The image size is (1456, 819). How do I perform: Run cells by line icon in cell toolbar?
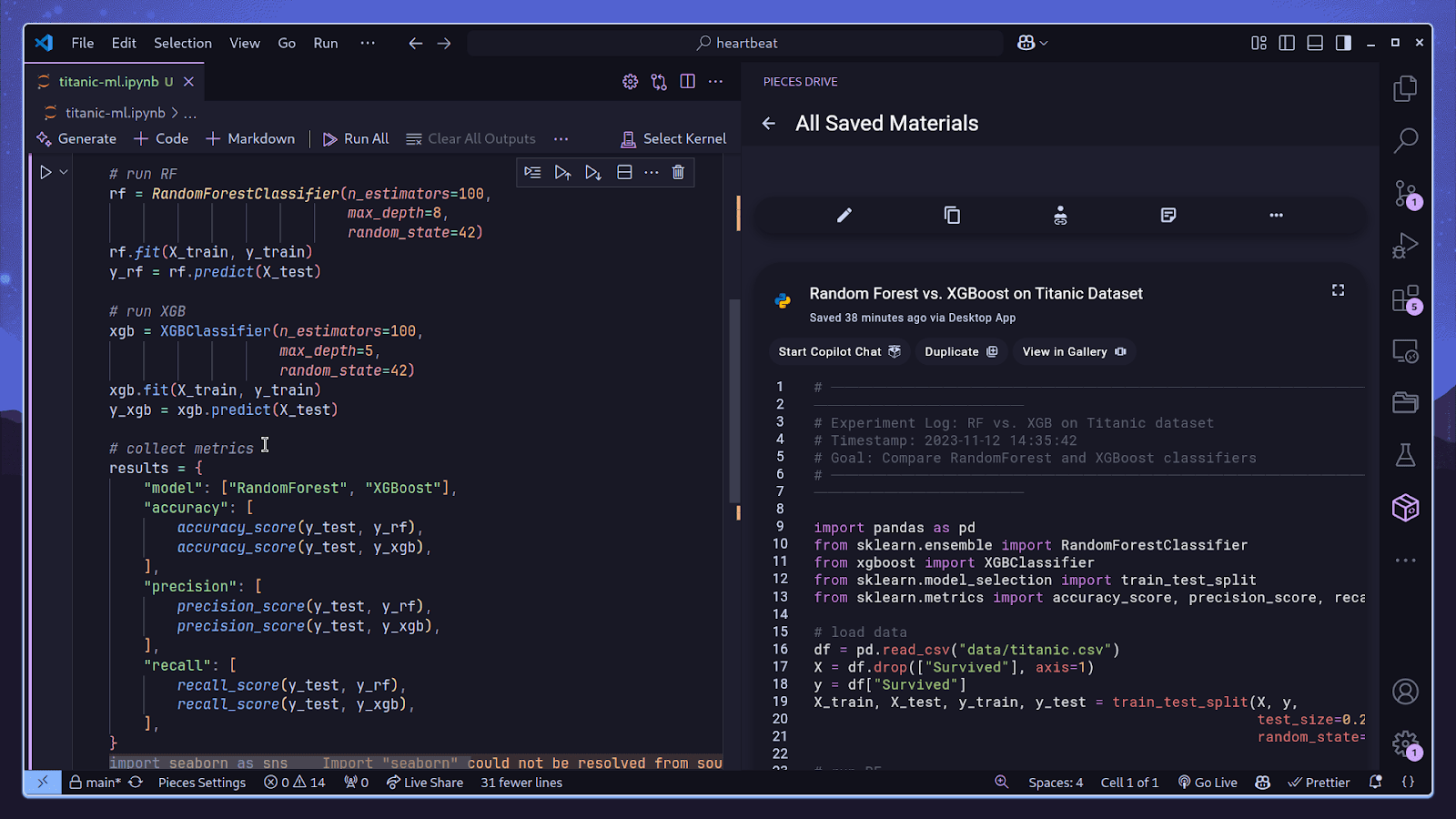point(532,173)
